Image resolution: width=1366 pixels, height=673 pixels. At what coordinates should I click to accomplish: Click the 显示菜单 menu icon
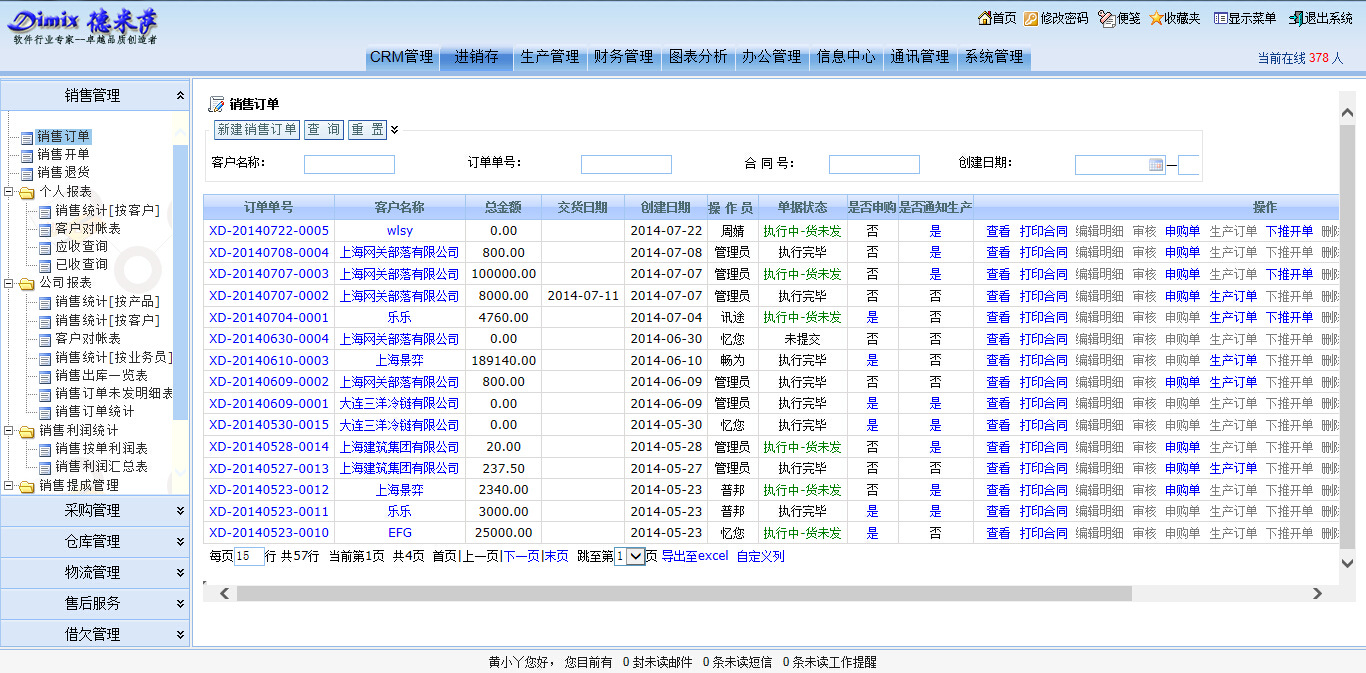point(1220,18)
